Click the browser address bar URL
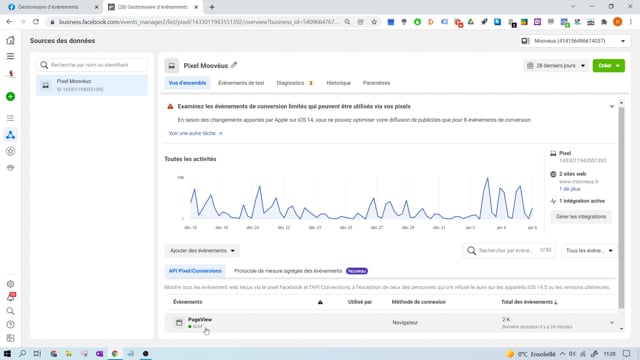 click(x=198, y=22)
